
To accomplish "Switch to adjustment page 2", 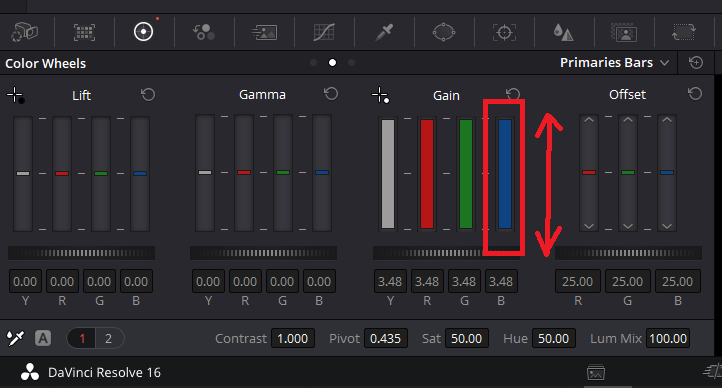I will click(109, 338).
